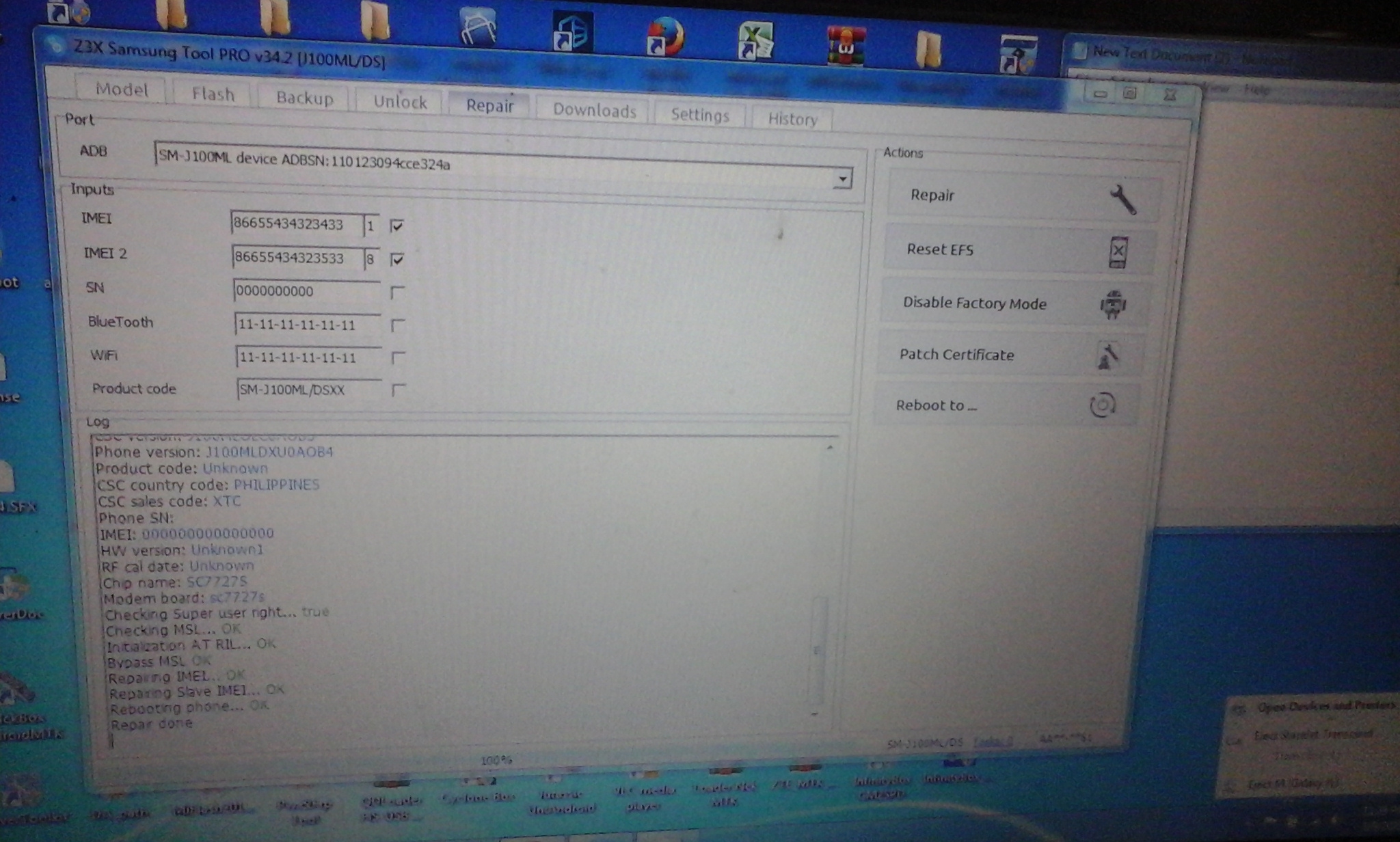This screenshot has width=1400, height=842.
Task: Click the Z3X Samsung Tool title bar icon
Action: (x=55, y=46)
